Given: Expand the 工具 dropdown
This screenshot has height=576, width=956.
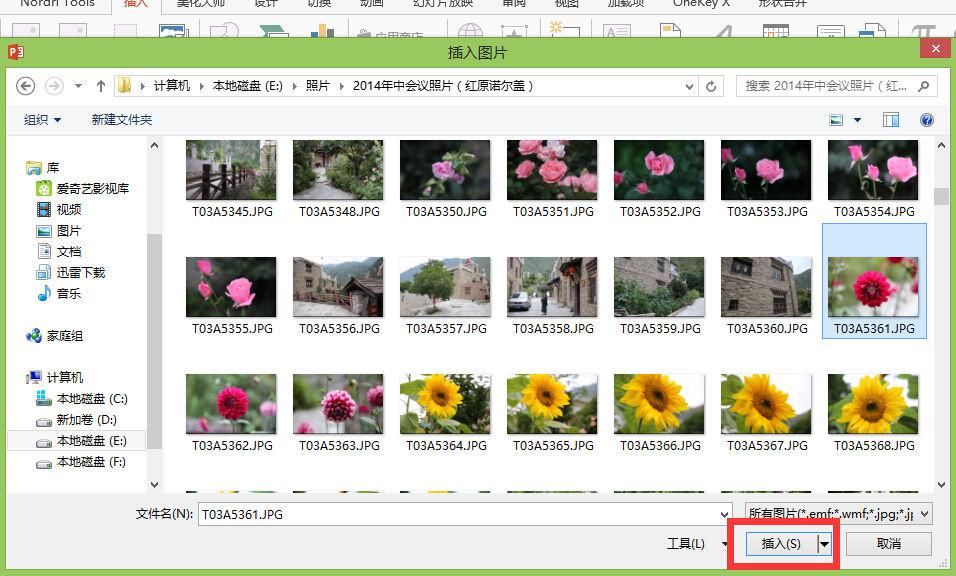Looking at the screenshot, I should pyautogui.click(x=686, y=544).
